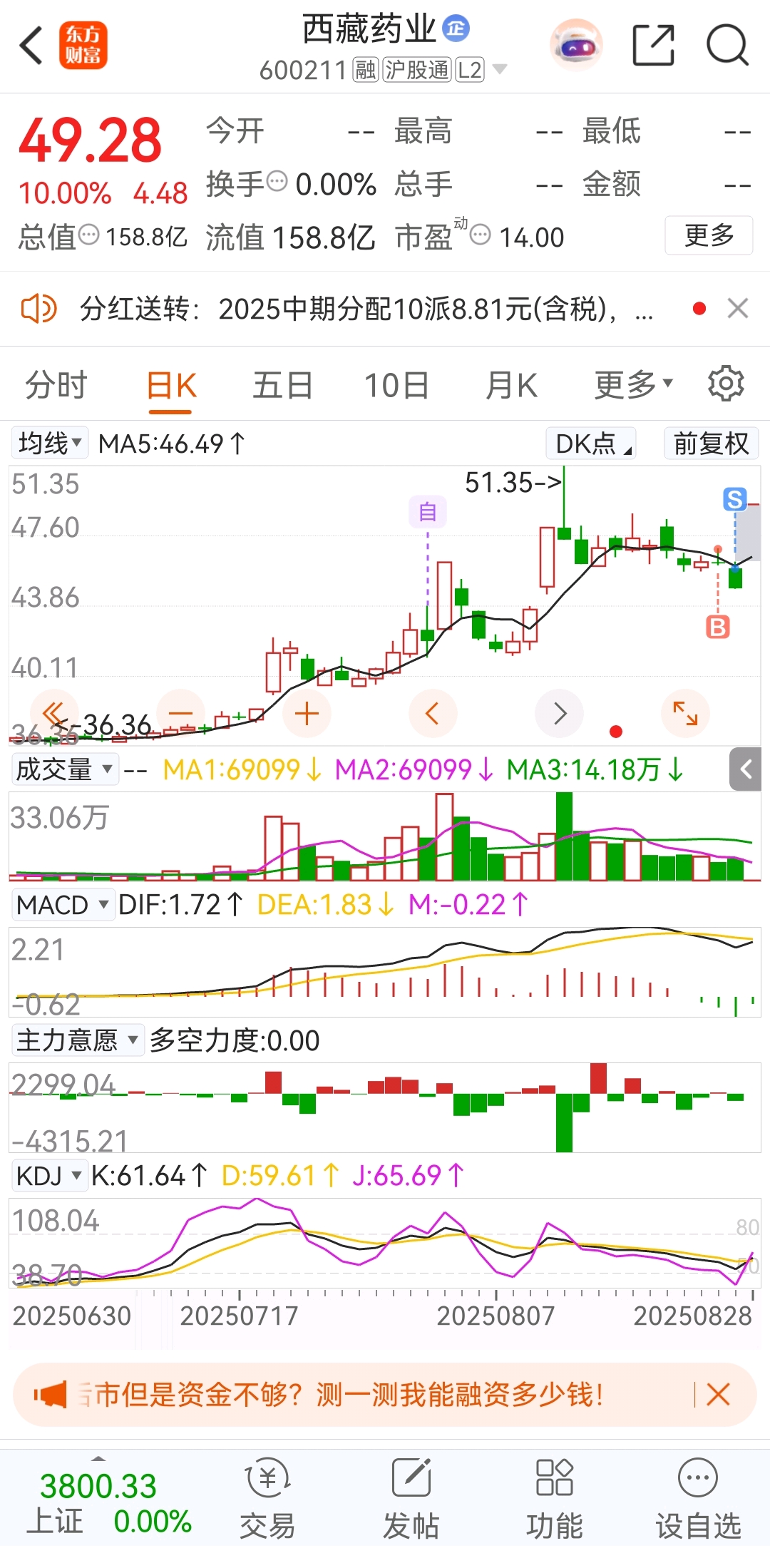Open the 分红送转 announcement text

pyautogui.click(x=366, y=309)
